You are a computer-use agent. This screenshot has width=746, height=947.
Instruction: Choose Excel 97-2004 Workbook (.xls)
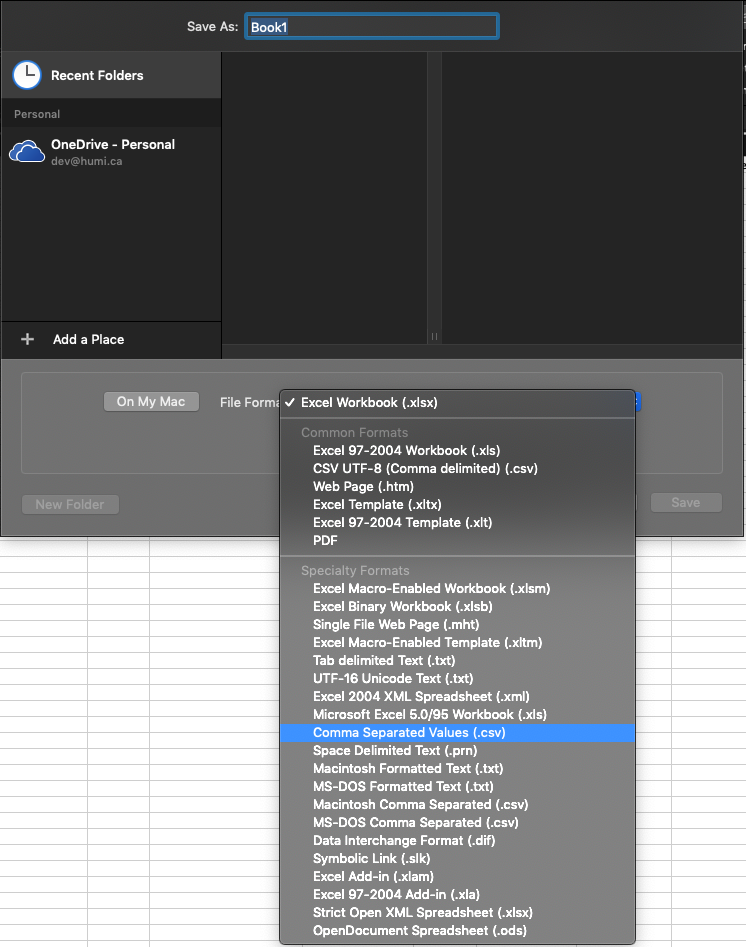(457, 451)
